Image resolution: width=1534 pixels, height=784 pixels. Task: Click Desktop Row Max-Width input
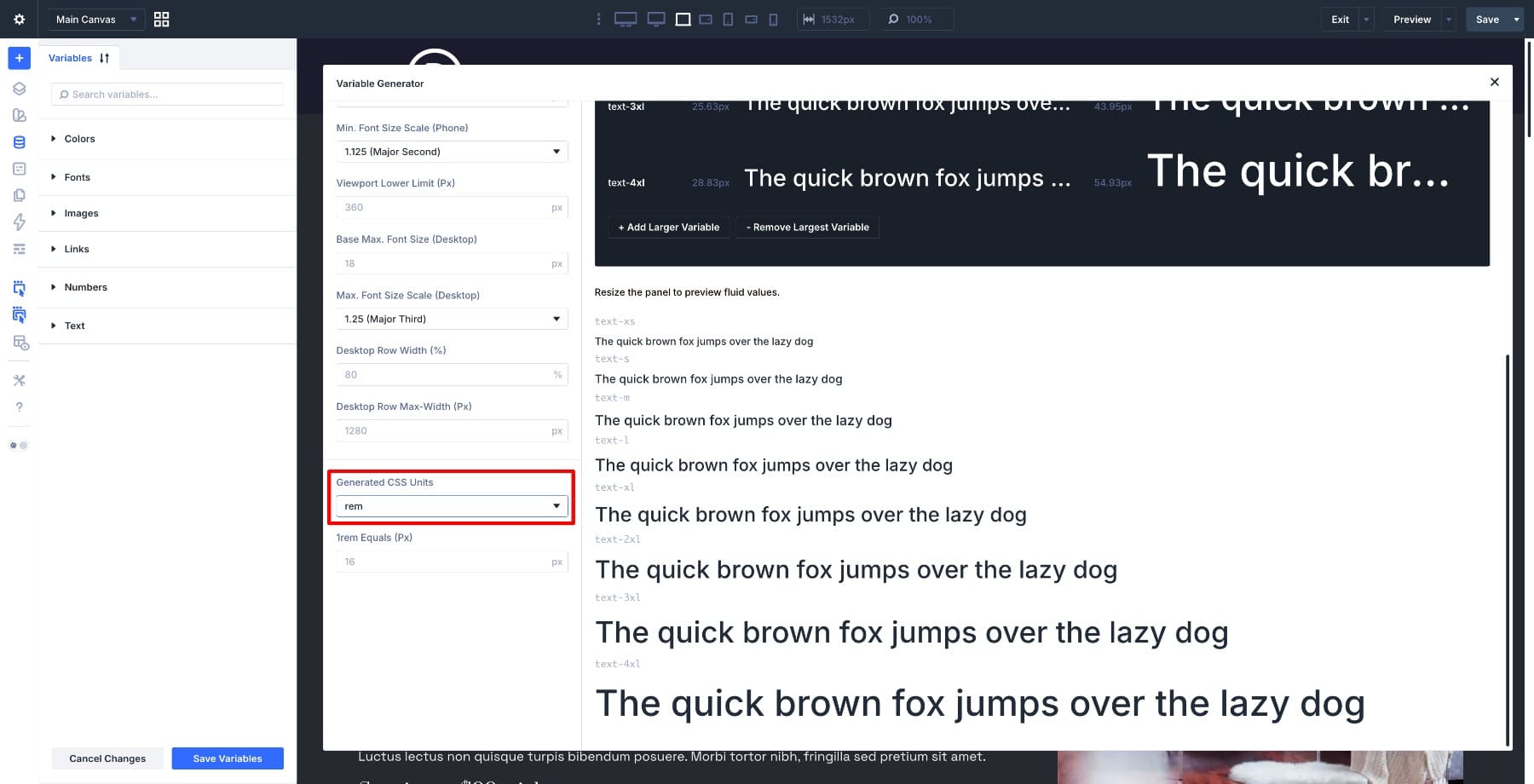point(452,430)
